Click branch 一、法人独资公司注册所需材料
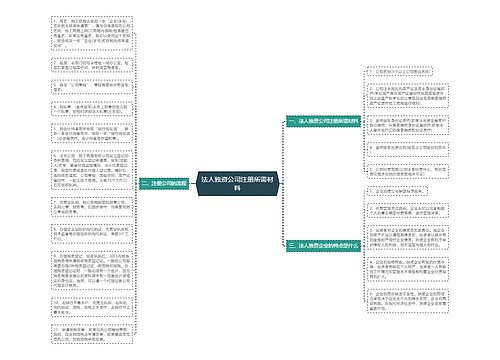This screenshot has width=500, height=360. click(323, 121)
